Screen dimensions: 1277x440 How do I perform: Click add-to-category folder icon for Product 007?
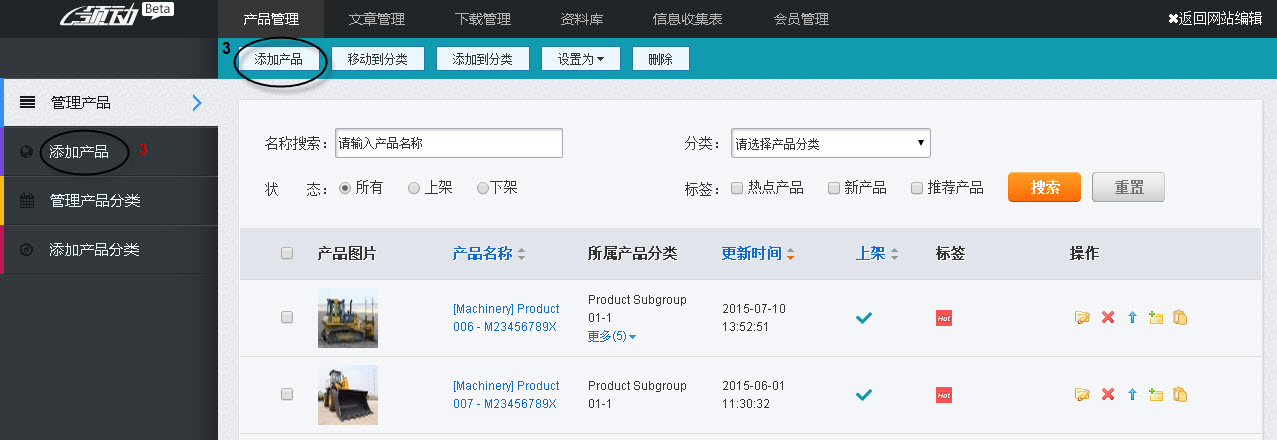click(x=1156, y=395)
